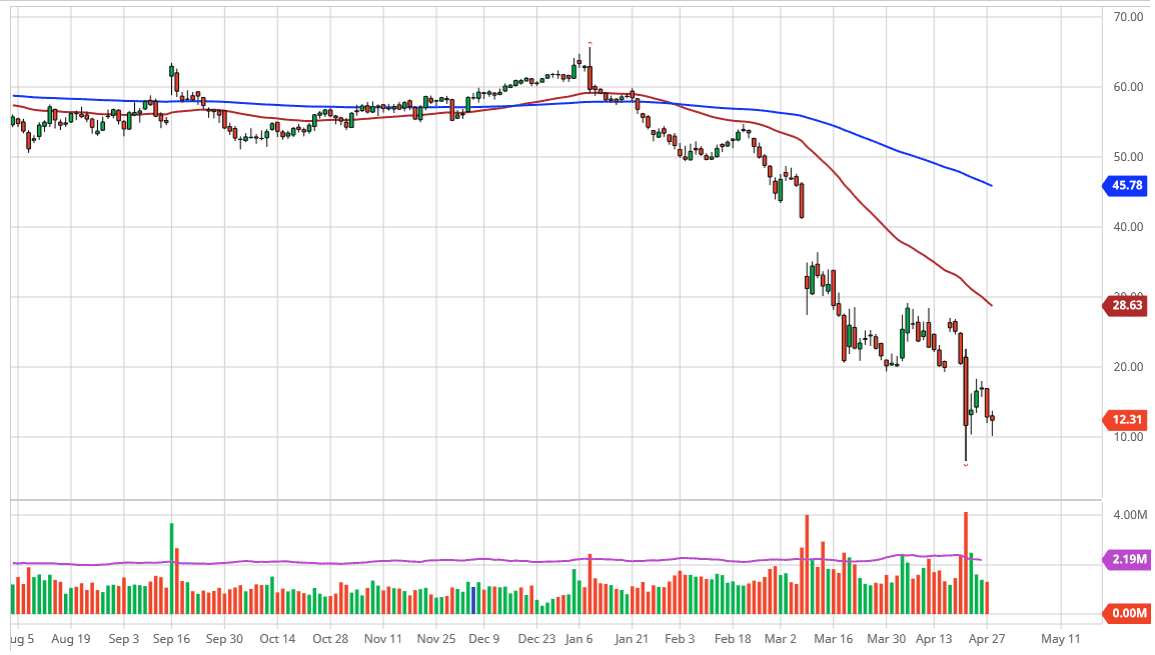Click the May 11 date label
The width and height of the screenshot is (1155, 655).
tap(1060, 638)
